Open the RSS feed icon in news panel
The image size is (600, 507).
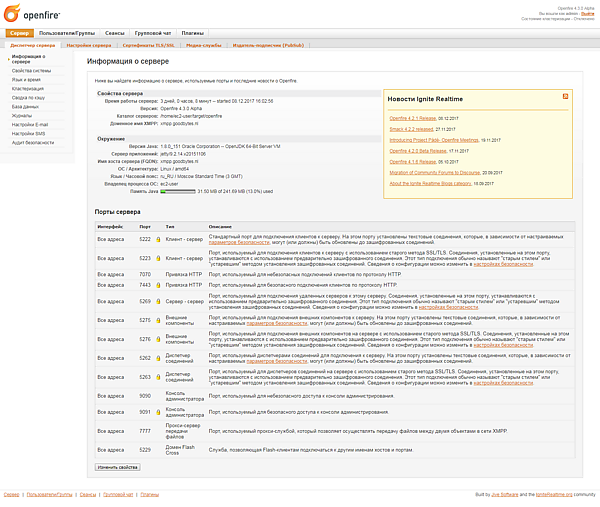tap(565, 96)
